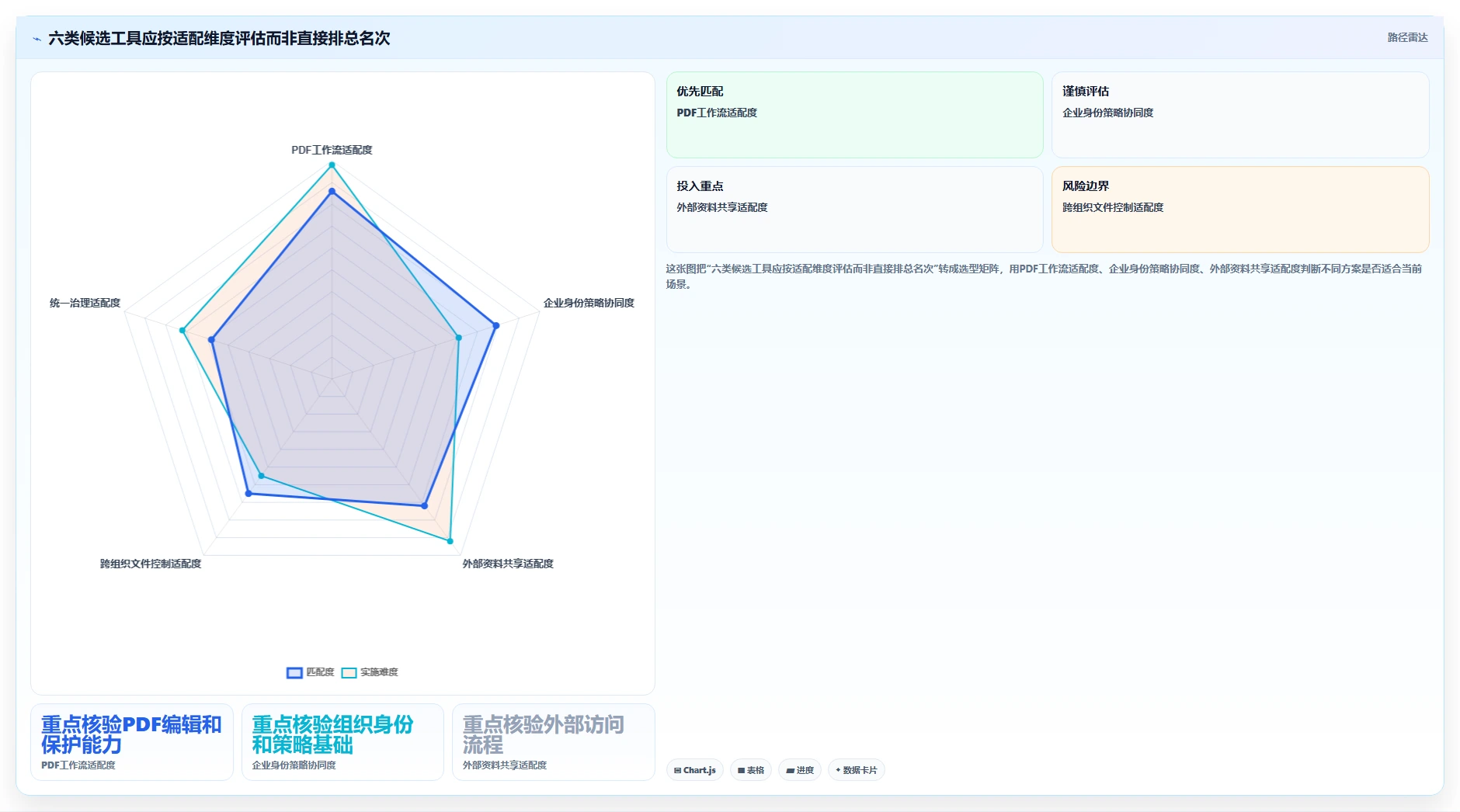Image resolution: width=1460 pixels, height=812 pixels.
Task: Select the 表格 tag chip
Action: (751, 770)
